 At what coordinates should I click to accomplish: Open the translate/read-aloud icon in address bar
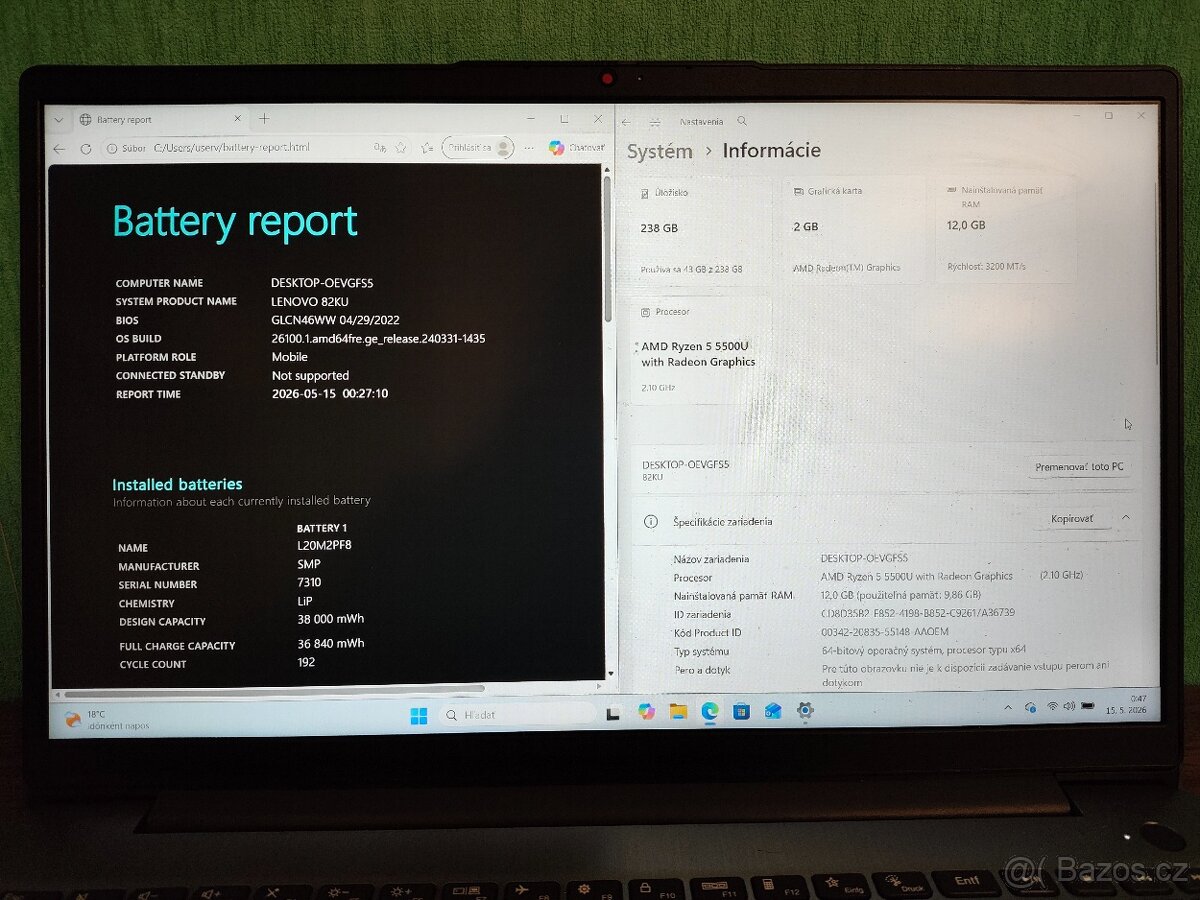pyautogui.click(x=380, y=148)
